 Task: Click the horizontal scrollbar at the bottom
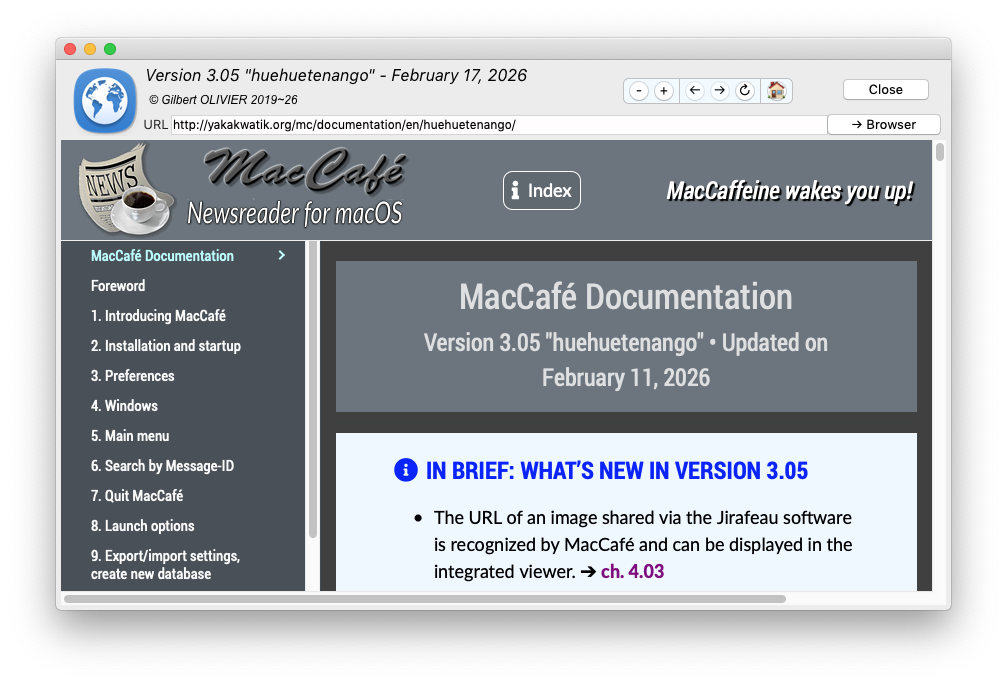click(420, 599)
